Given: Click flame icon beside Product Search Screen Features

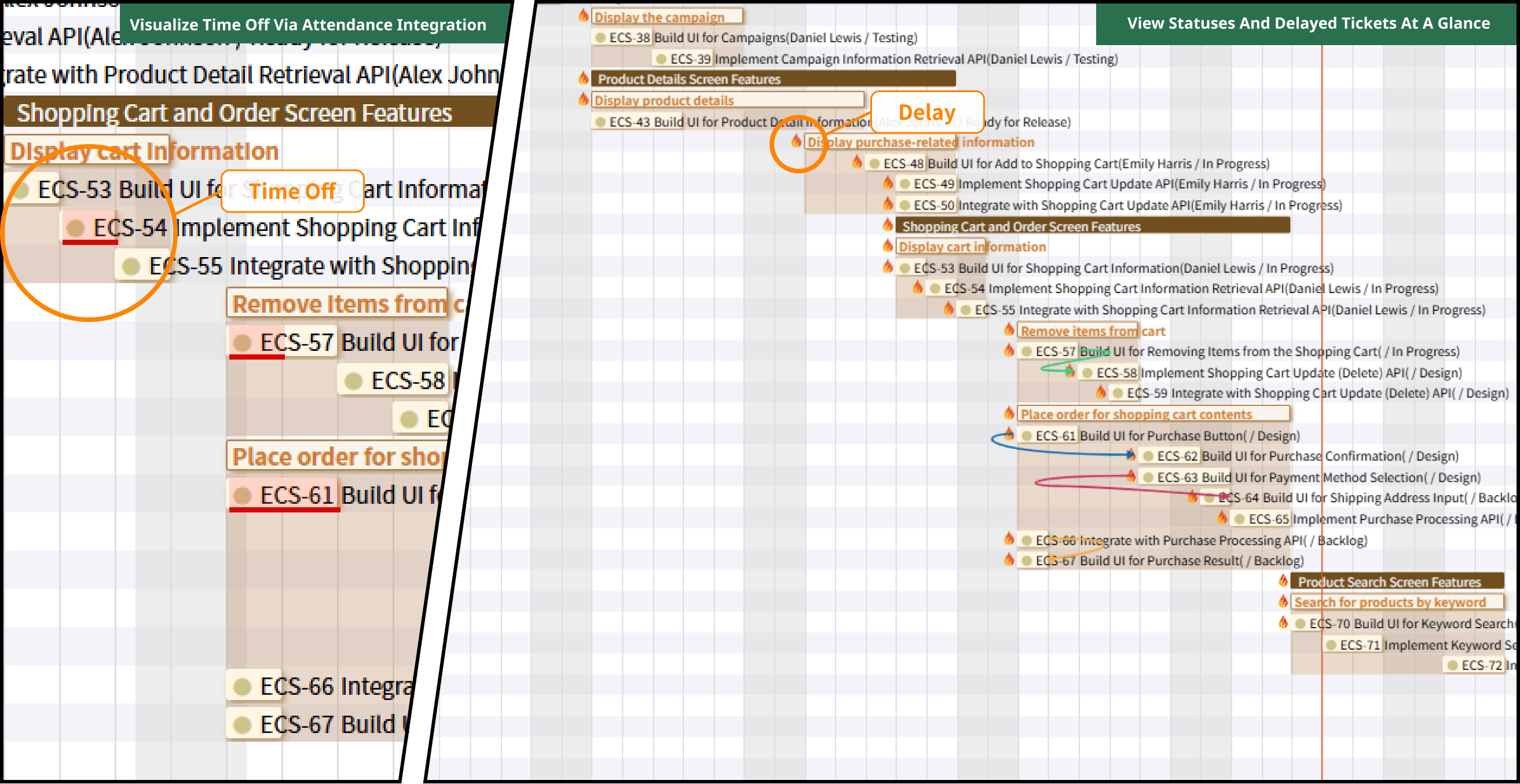Looking at the screenshot, I should tap(1283, 581).
